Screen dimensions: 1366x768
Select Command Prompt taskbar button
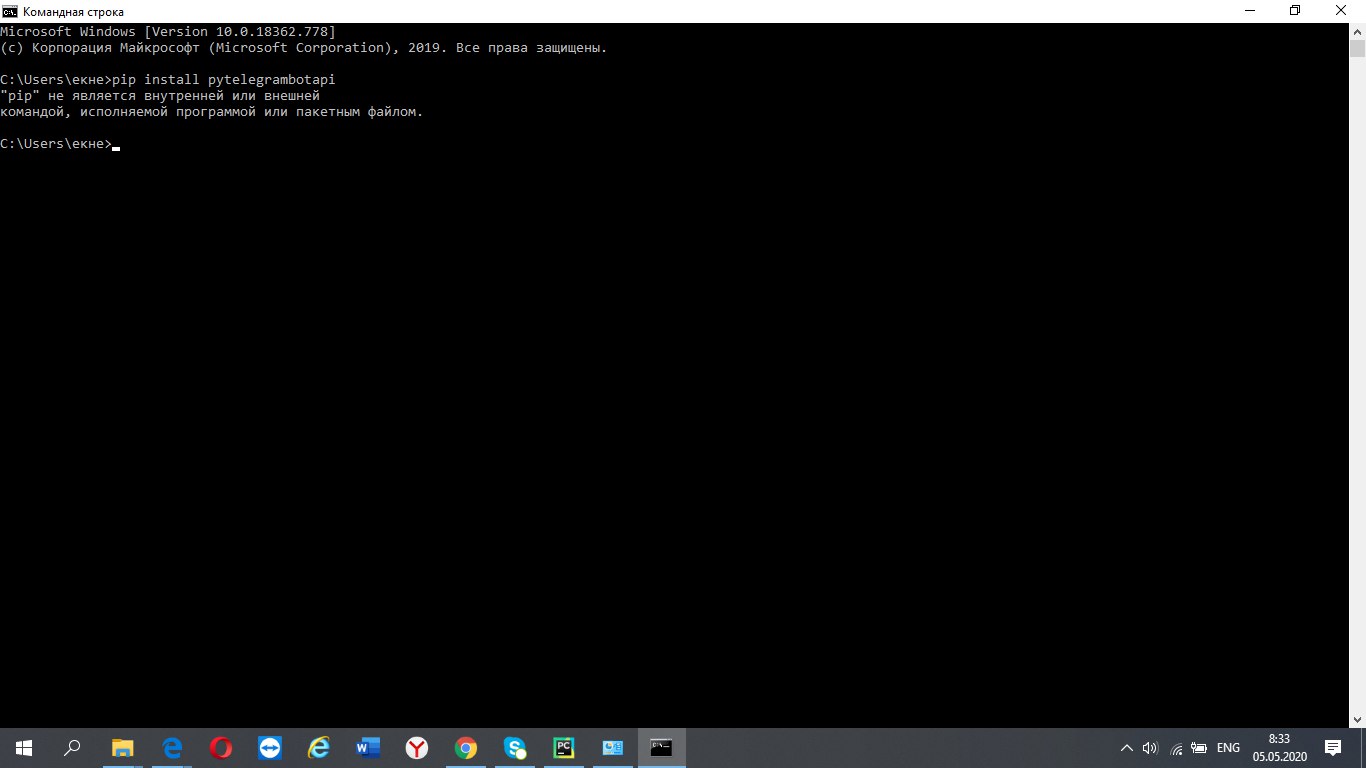661,747
